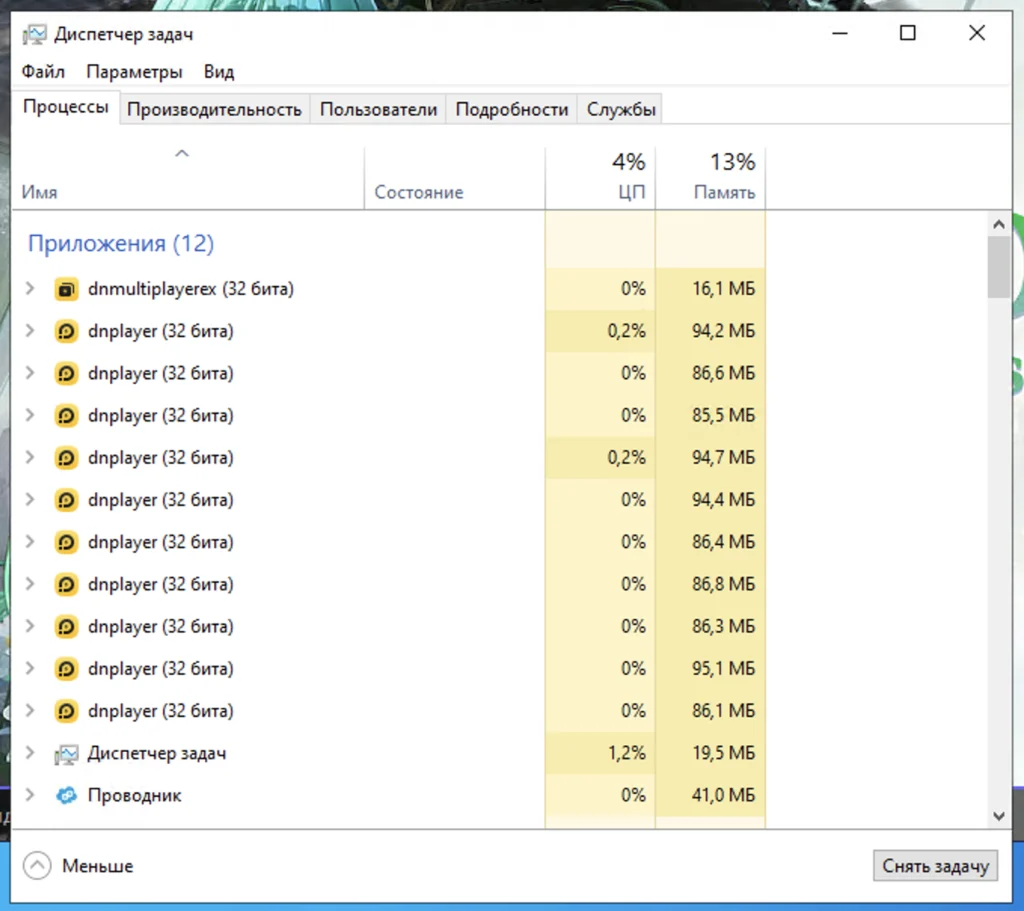The height and width of the screenshot is (911, 1024).
Task: Expand the dnplayer row using 94,4 МБ
Action: tap(29, 500)
